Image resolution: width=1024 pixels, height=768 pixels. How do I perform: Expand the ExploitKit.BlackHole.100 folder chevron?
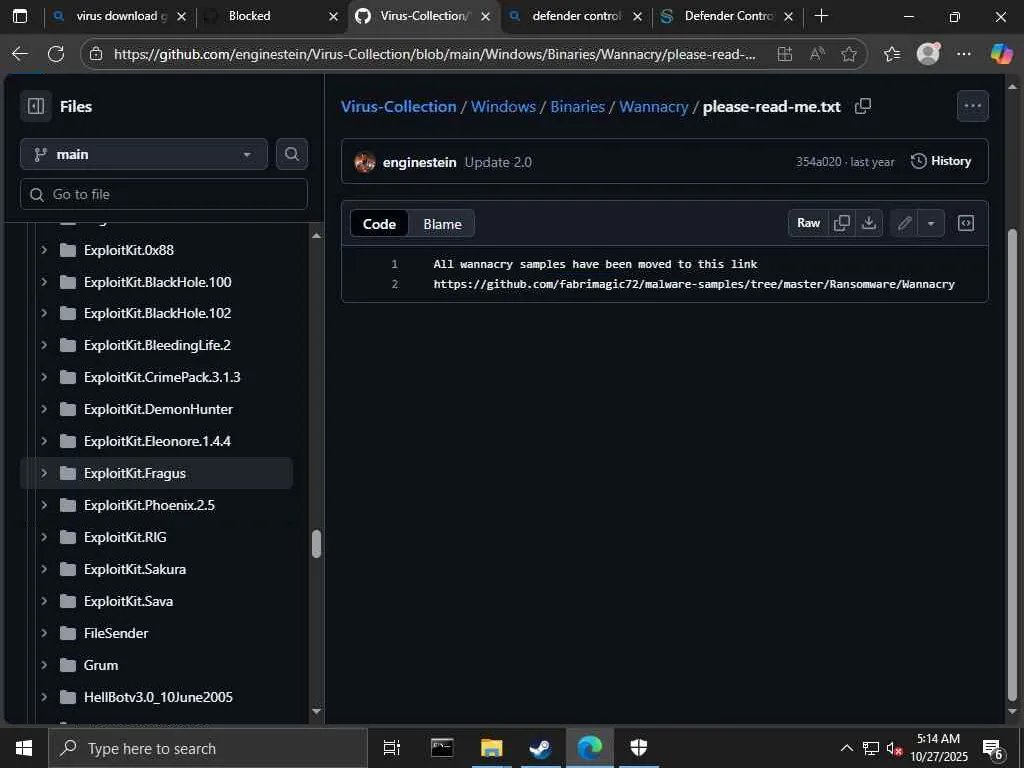pos(44,282)
